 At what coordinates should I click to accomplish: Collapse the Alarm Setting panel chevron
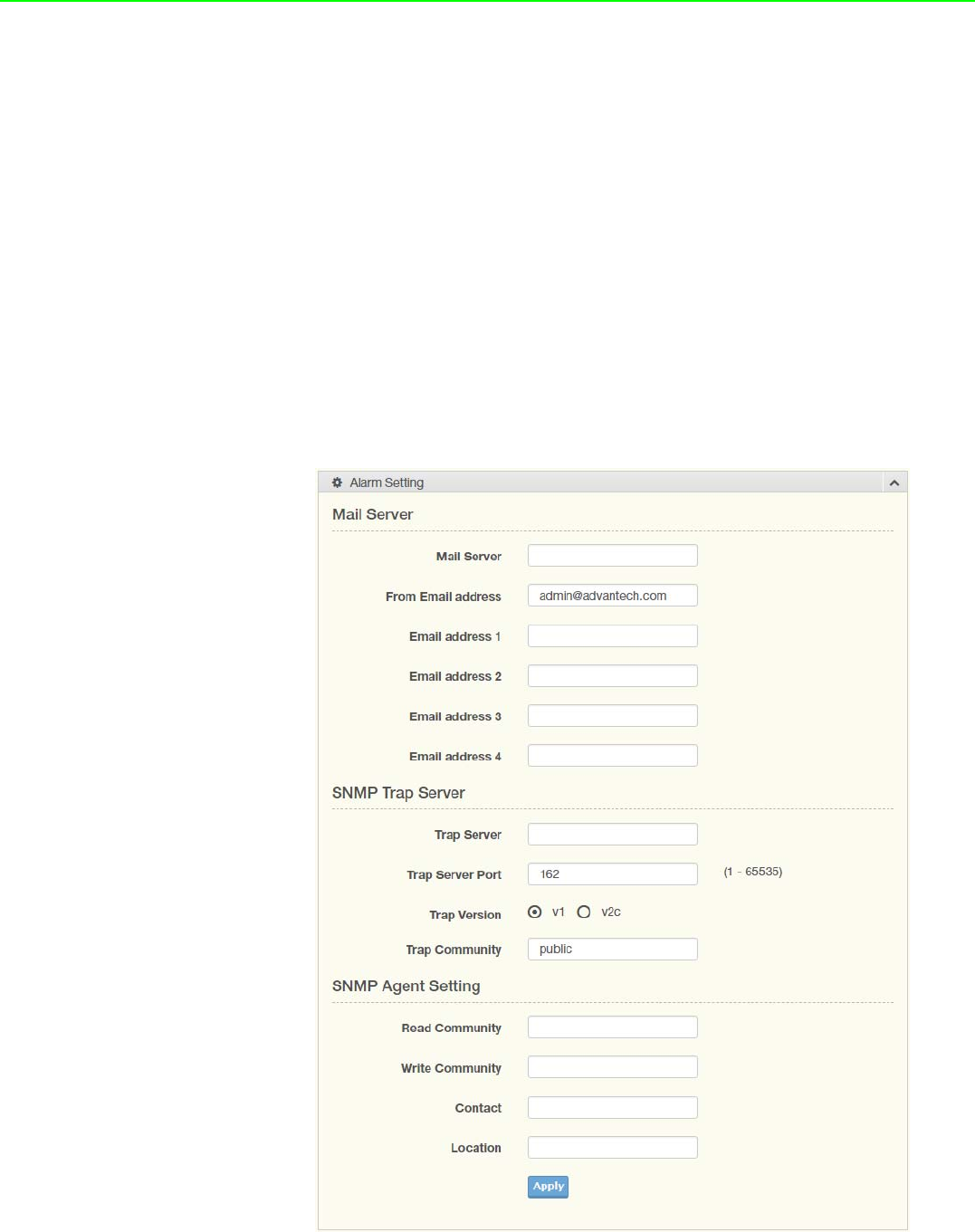pyautogui.click(x=894, y=482)
